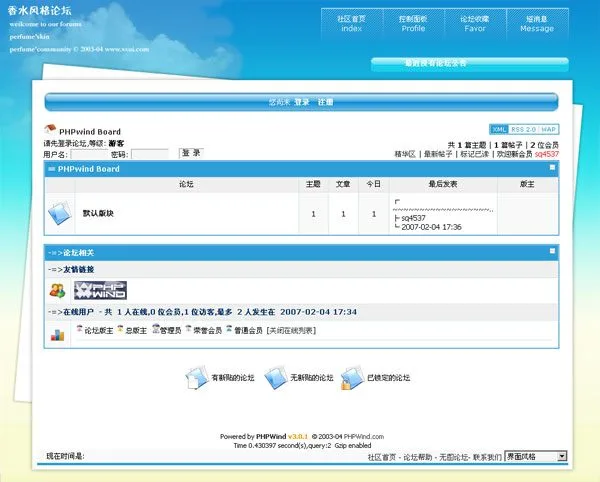
Task: Open the 界面风格 style dropdown
Action: tap(536, 456)
